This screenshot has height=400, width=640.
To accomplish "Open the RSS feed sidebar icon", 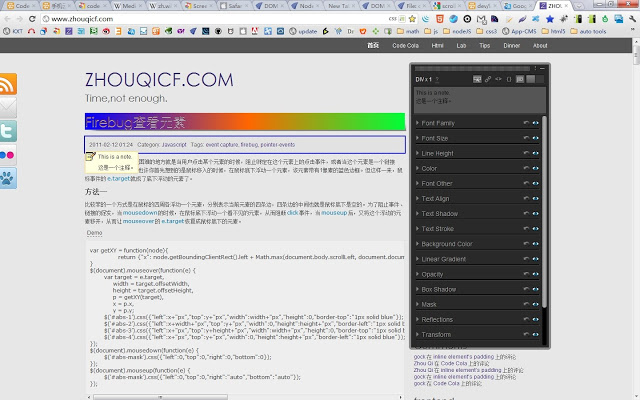I will click(x=8, y=84).
